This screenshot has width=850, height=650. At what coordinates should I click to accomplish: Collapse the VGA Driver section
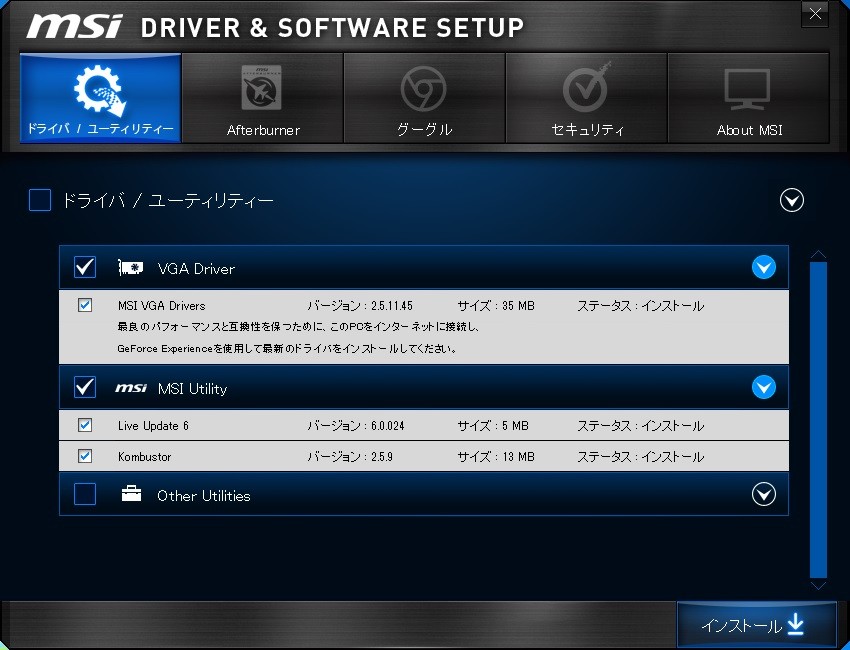[x=763, y=267]
